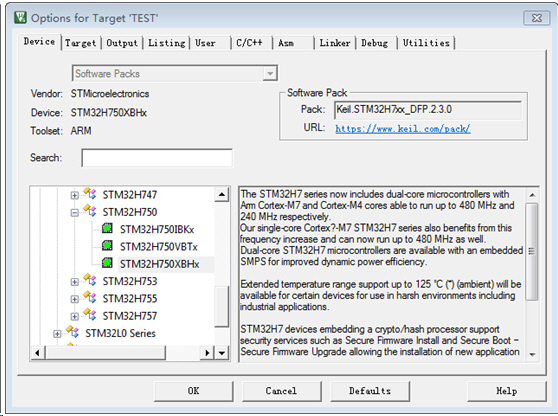Click the STM32H757 family icon
The width and height of the screenshot is (558, 416).
pos(90,315)
